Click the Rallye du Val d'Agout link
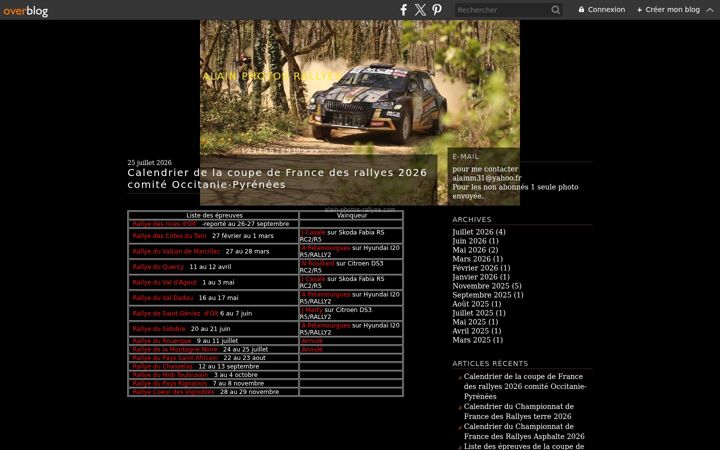The image size is (720, 450). [x=164, y=282]
